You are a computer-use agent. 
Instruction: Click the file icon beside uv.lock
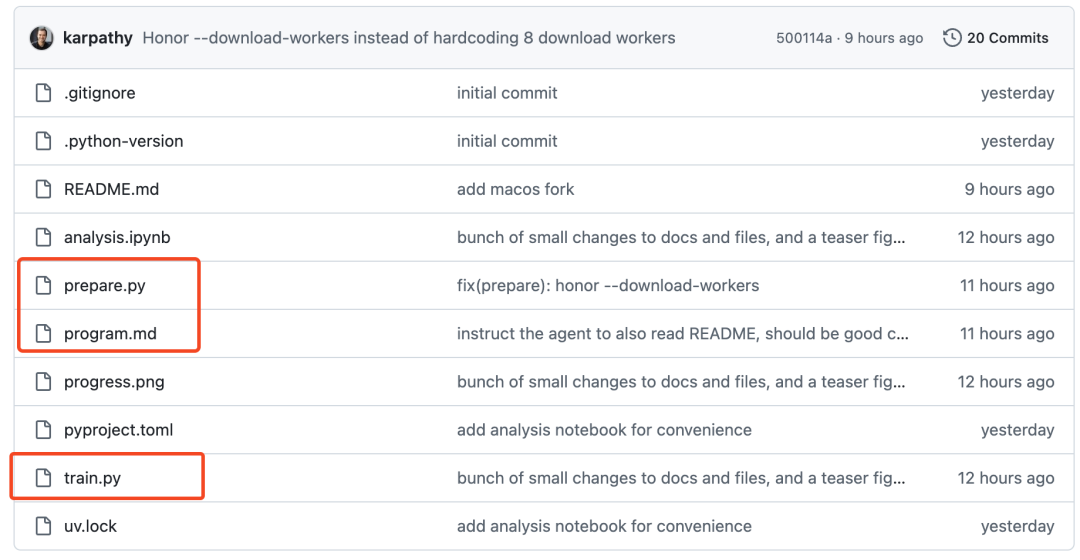(x=43, y=526)
